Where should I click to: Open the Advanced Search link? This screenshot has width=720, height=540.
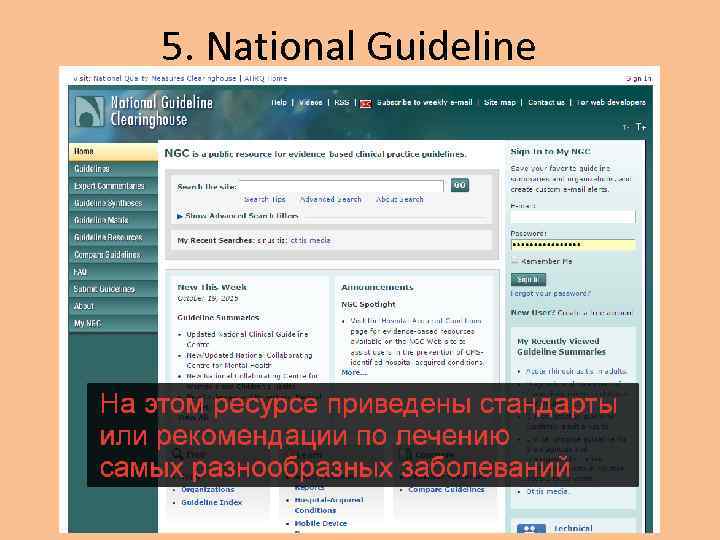click(331, 199)
